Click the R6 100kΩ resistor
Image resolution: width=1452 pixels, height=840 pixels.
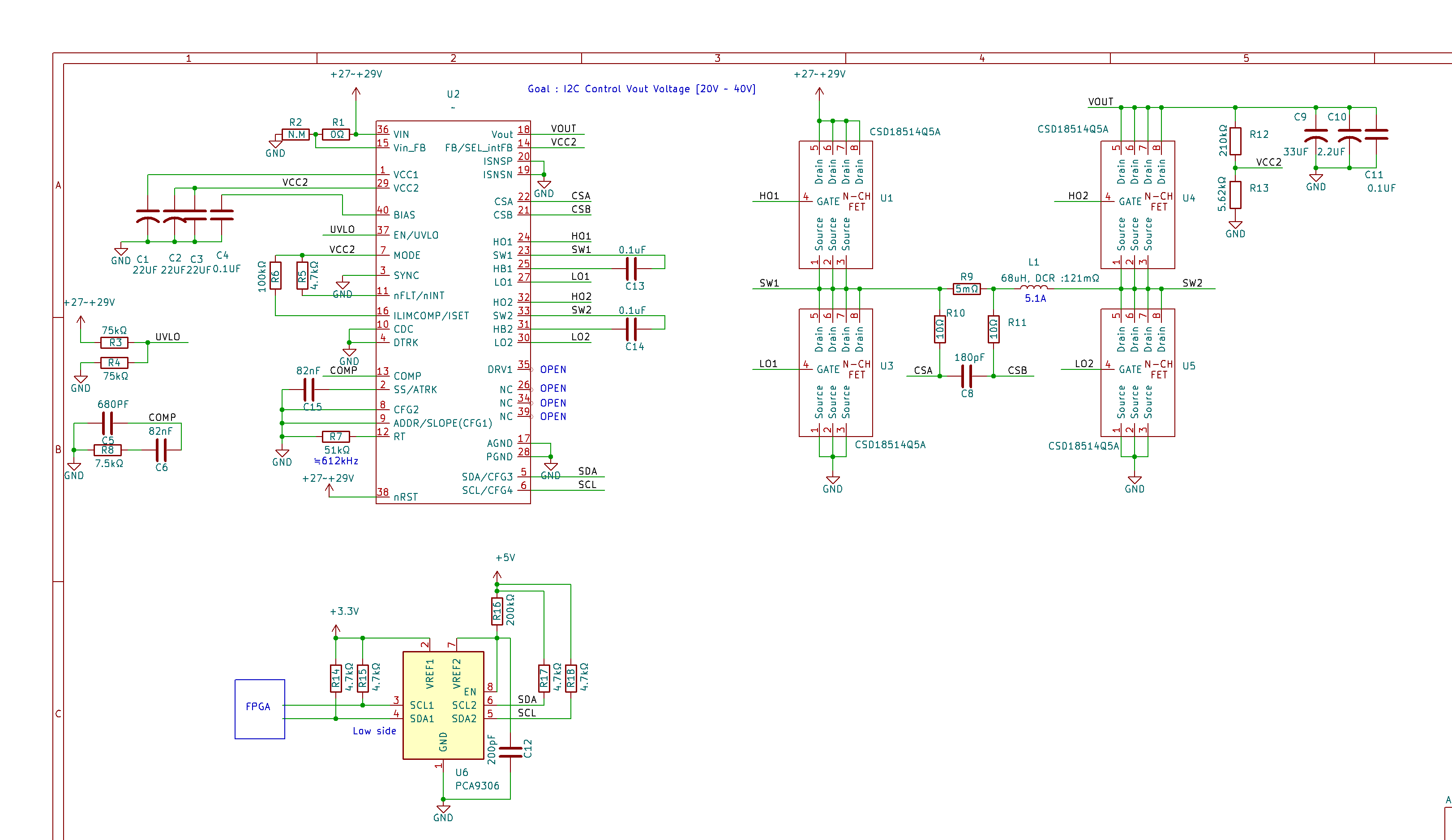(x=275, y=275)
